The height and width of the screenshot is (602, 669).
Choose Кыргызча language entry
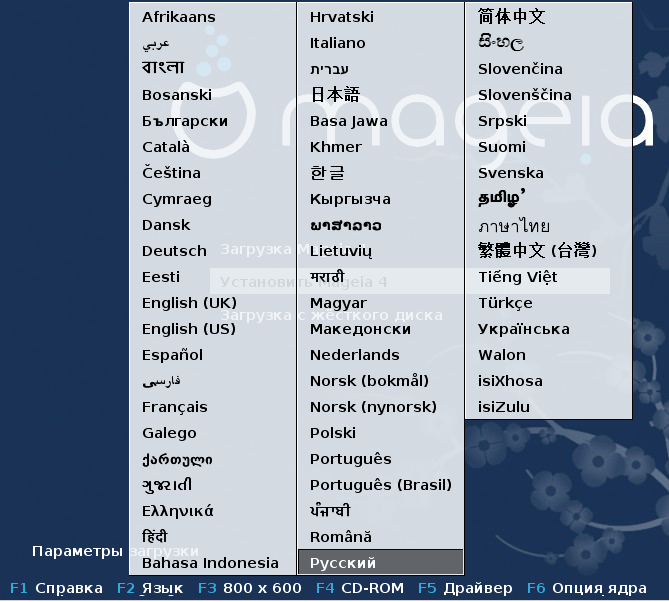(x=350, y=199)
